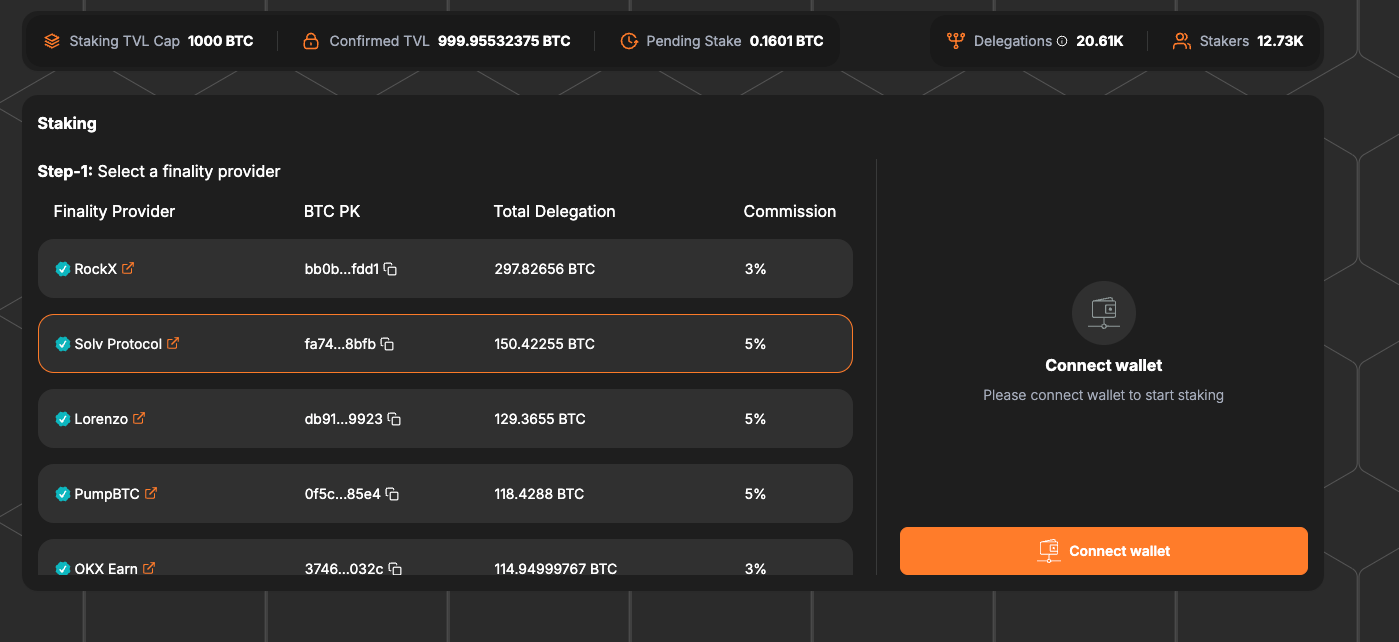Click the Staking section heading
1399x642 pixels.
click(x=67, y=124)
